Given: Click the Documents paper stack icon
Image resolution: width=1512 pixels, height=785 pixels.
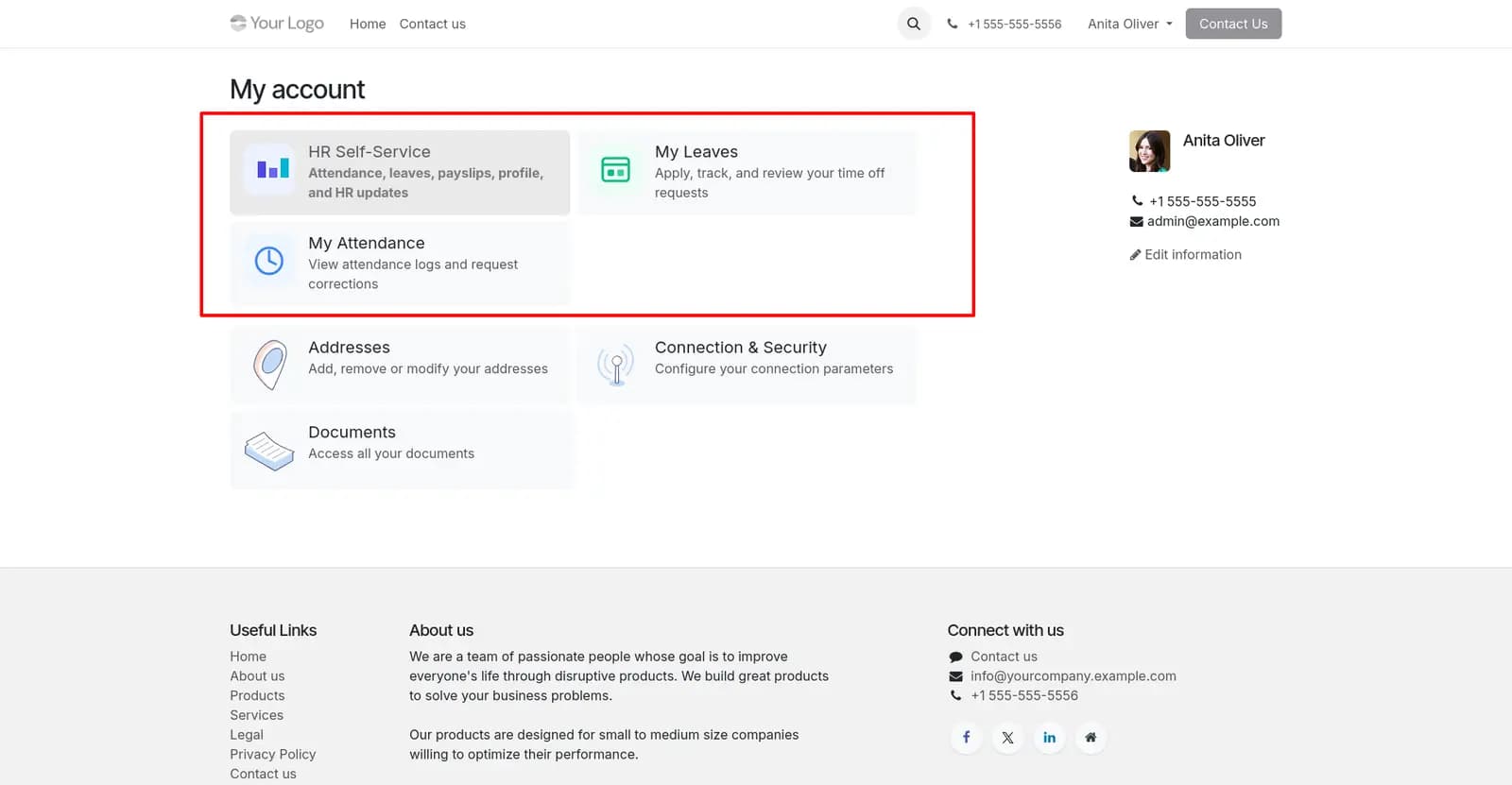Looking at the screenshot, I should pyautogui.click(x=269, y=451).
